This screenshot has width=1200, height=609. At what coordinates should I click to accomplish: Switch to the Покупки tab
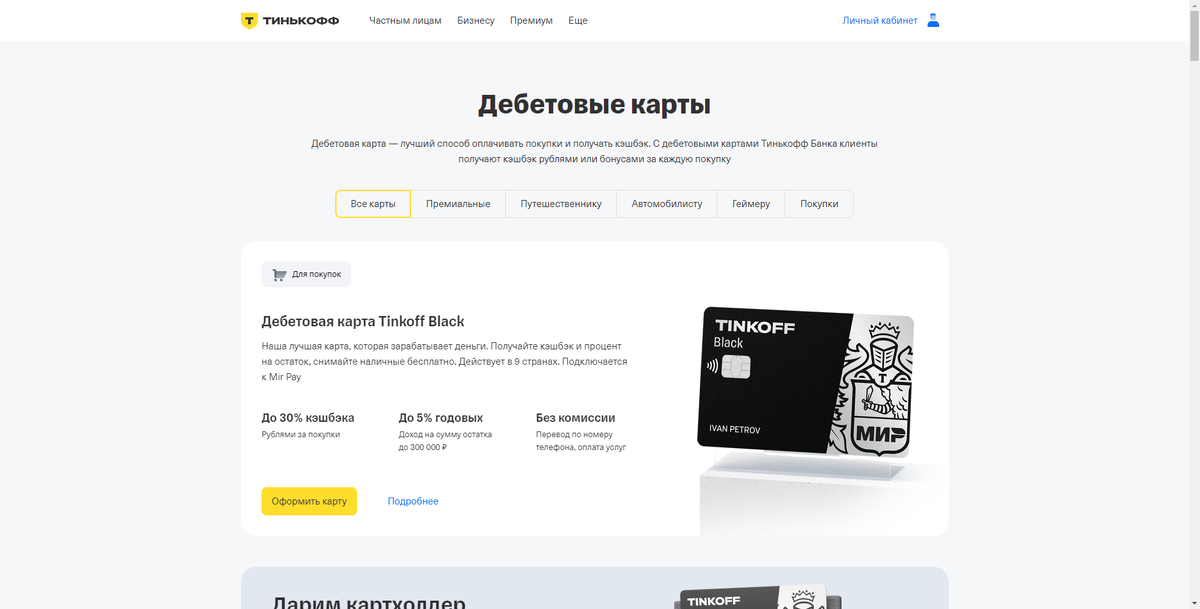point(819,203)
